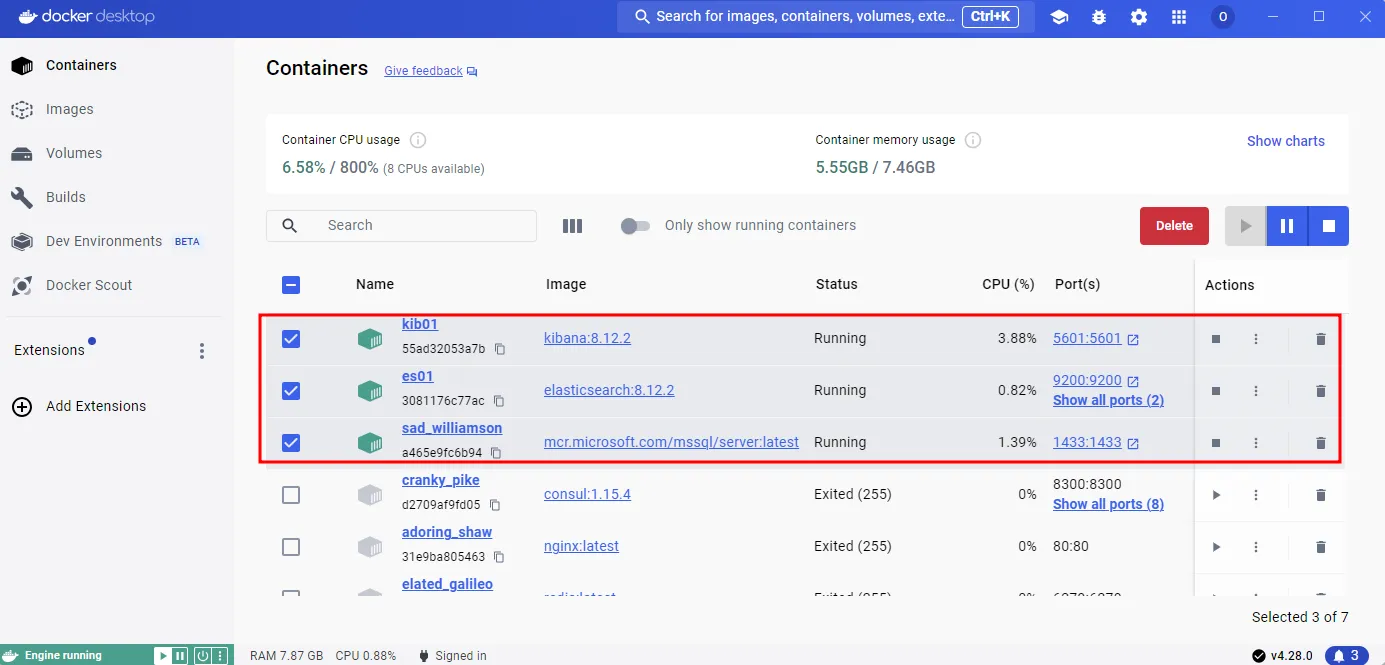This screenshot has width=1385, height=665.
Task: Click the info icon beside Container memory usage
Action: click(x=973, y=140)
